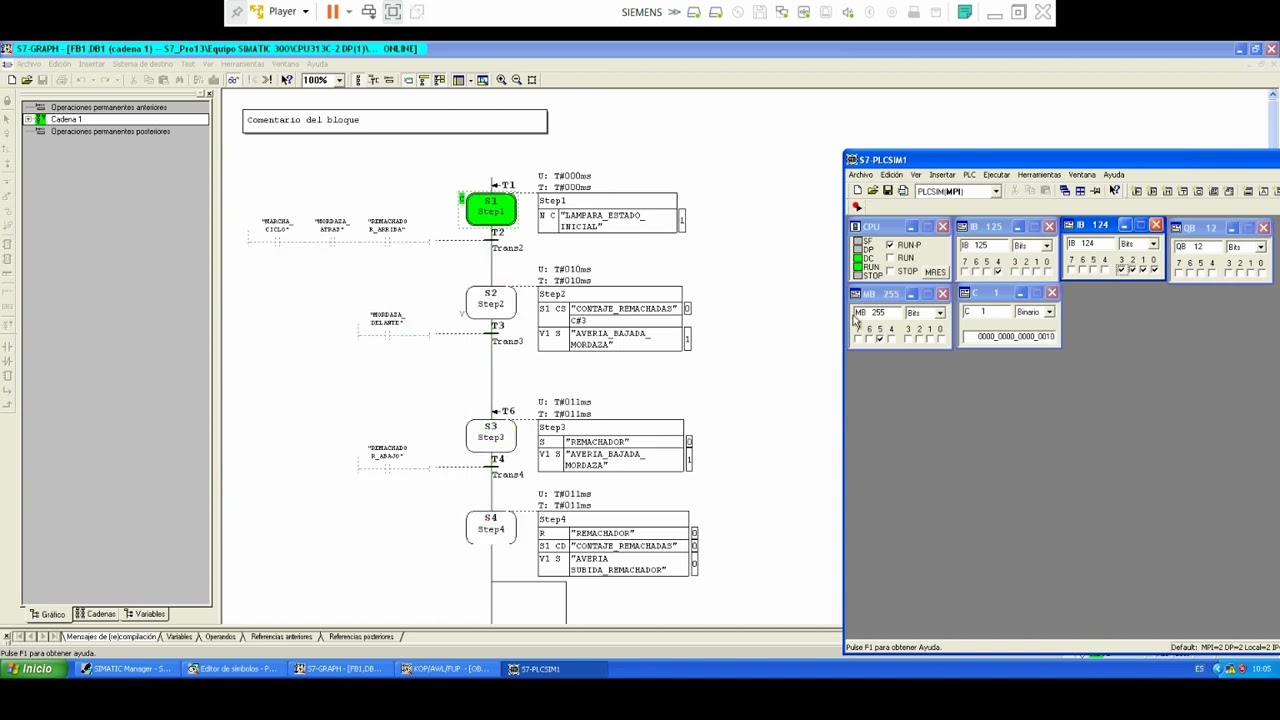This screenshot has width=1280, height=720.
Task: Click the zoom-to-fit icon in S7-GRAPH toolbar
Action: 531,80
